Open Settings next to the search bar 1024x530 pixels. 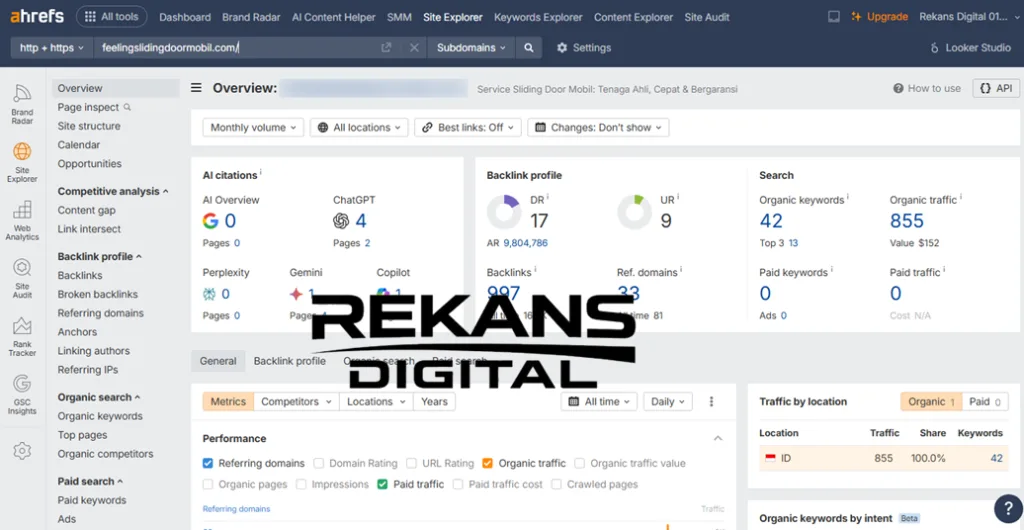(x=584, y=48)
